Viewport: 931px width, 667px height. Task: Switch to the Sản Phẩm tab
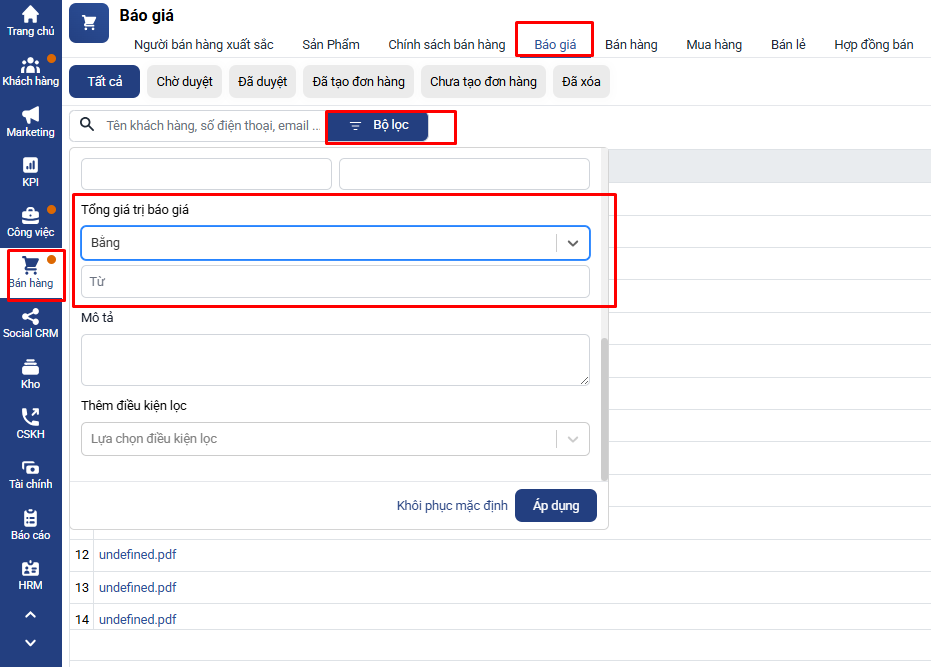pos(330,45)
